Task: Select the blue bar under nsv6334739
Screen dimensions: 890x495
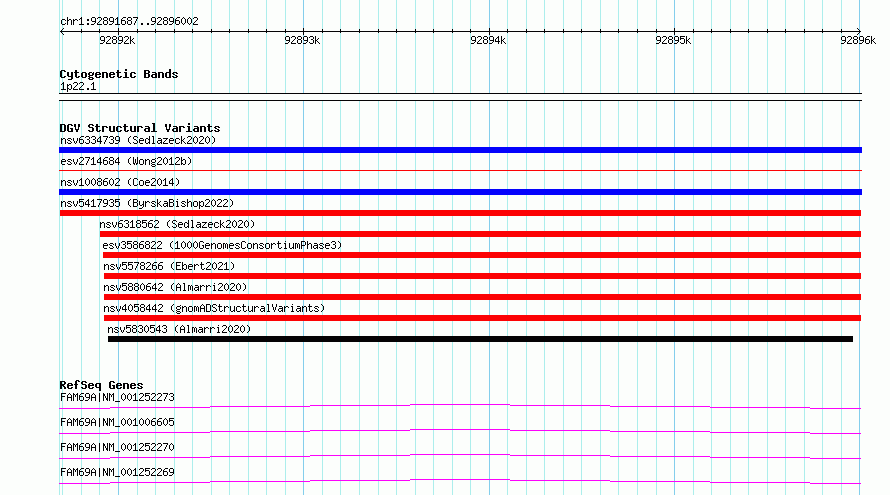Action: (460, 150)
